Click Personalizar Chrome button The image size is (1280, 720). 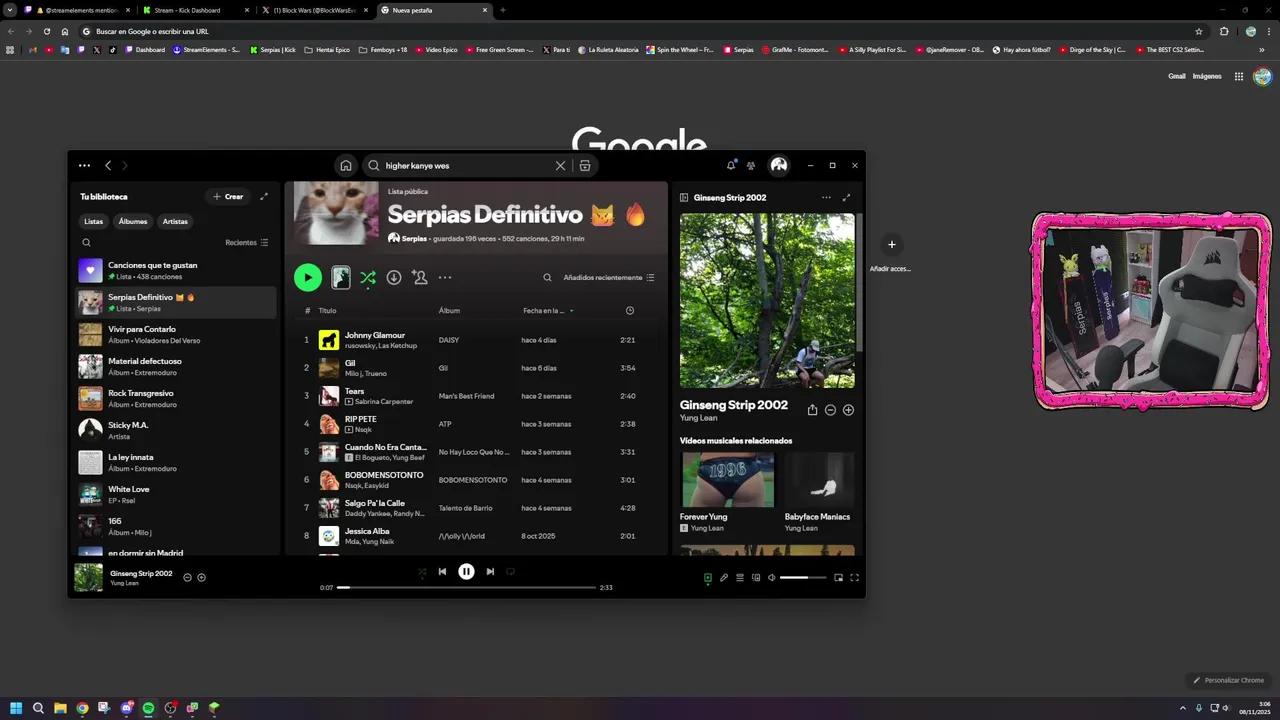coord(1229,680)
